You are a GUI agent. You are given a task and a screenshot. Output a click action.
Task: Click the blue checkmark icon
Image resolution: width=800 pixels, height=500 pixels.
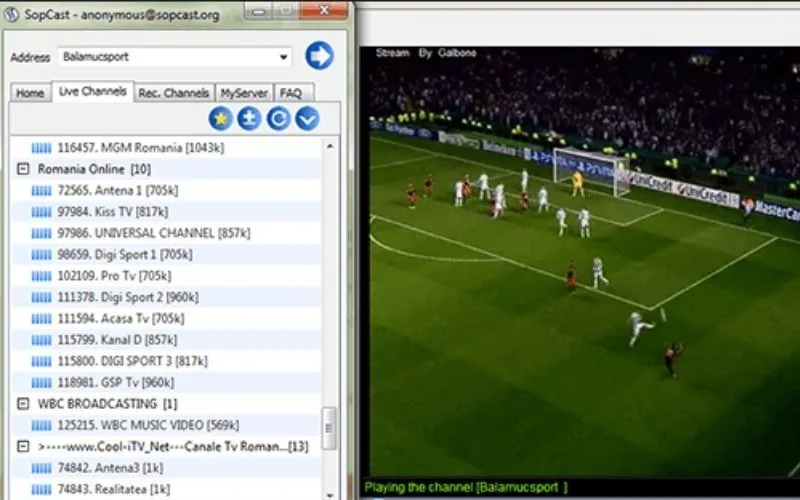pos(307,119)
